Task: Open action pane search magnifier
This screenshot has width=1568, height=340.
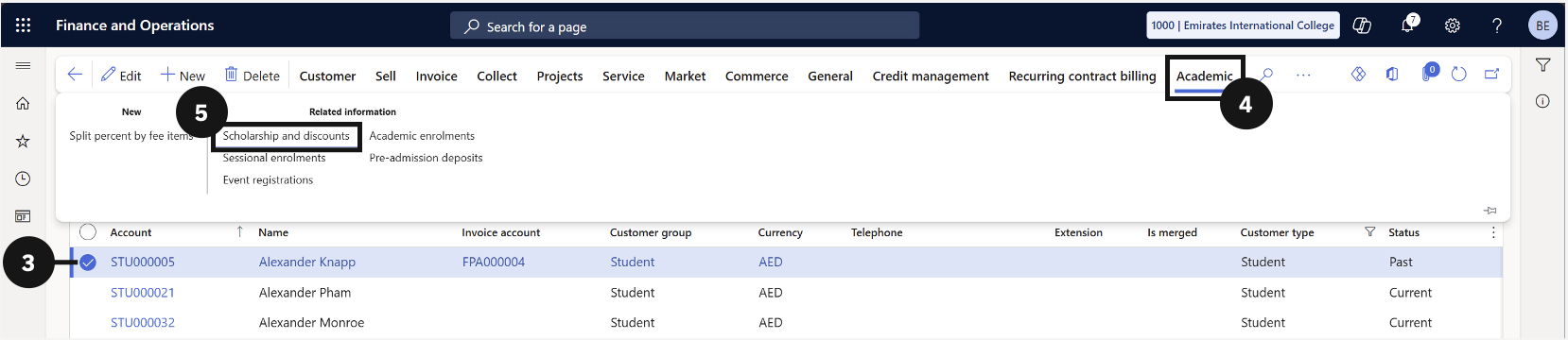Action: [1267, 75]
